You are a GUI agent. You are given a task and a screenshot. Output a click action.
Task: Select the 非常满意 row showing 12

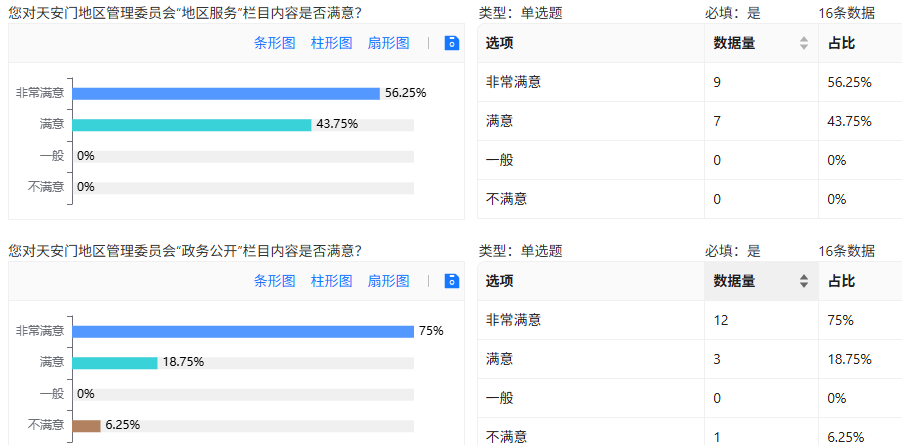(690, 320)
